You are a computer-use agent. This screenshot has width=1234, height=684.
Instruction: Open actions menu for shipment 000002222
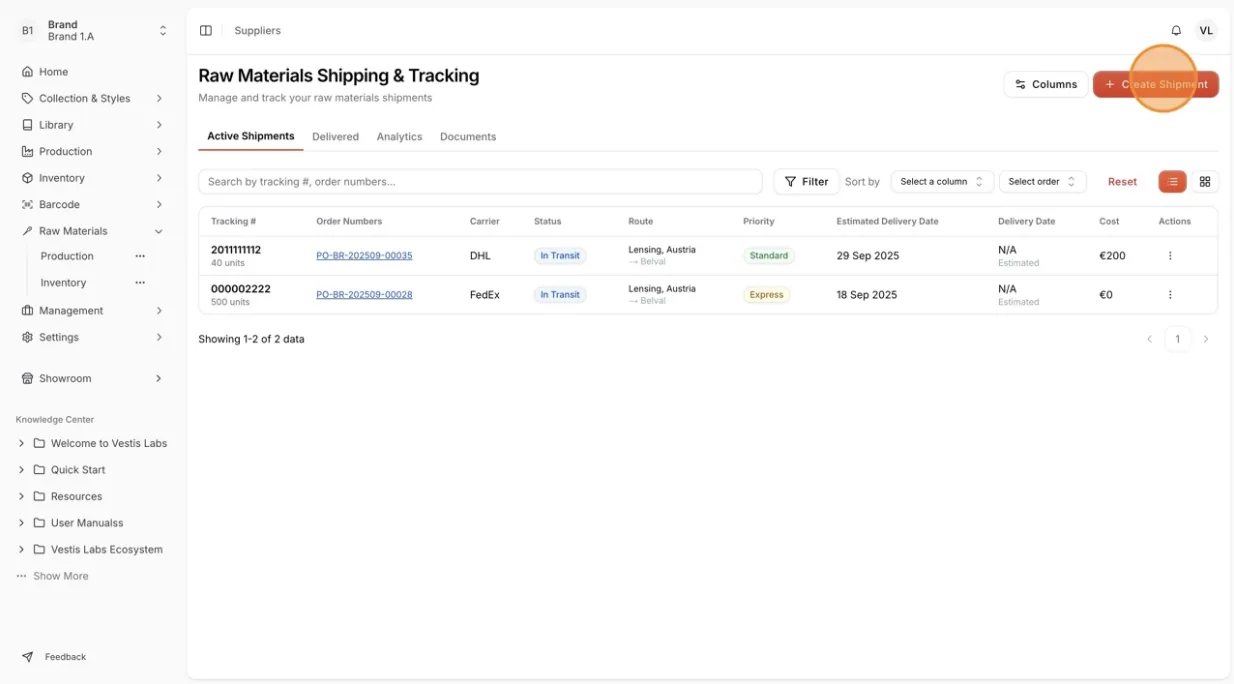click(1170, 295)
